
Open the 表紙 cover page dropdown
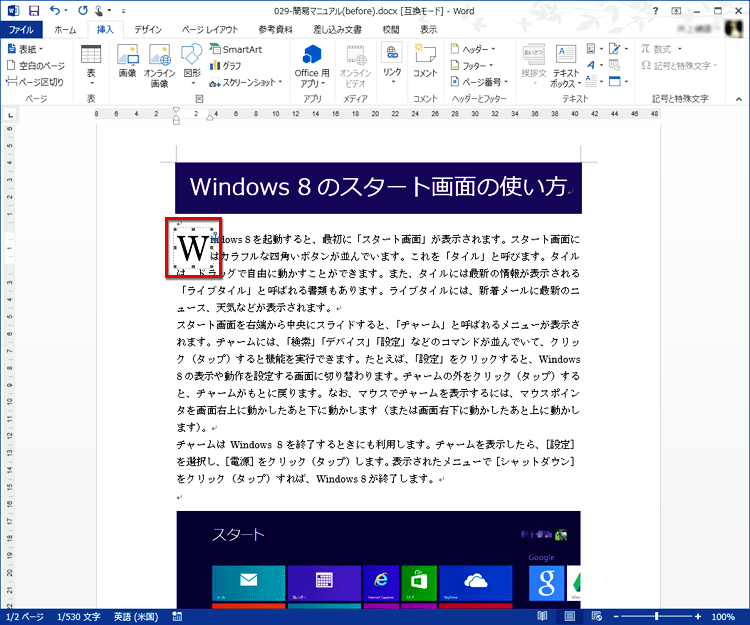[26, 49]
